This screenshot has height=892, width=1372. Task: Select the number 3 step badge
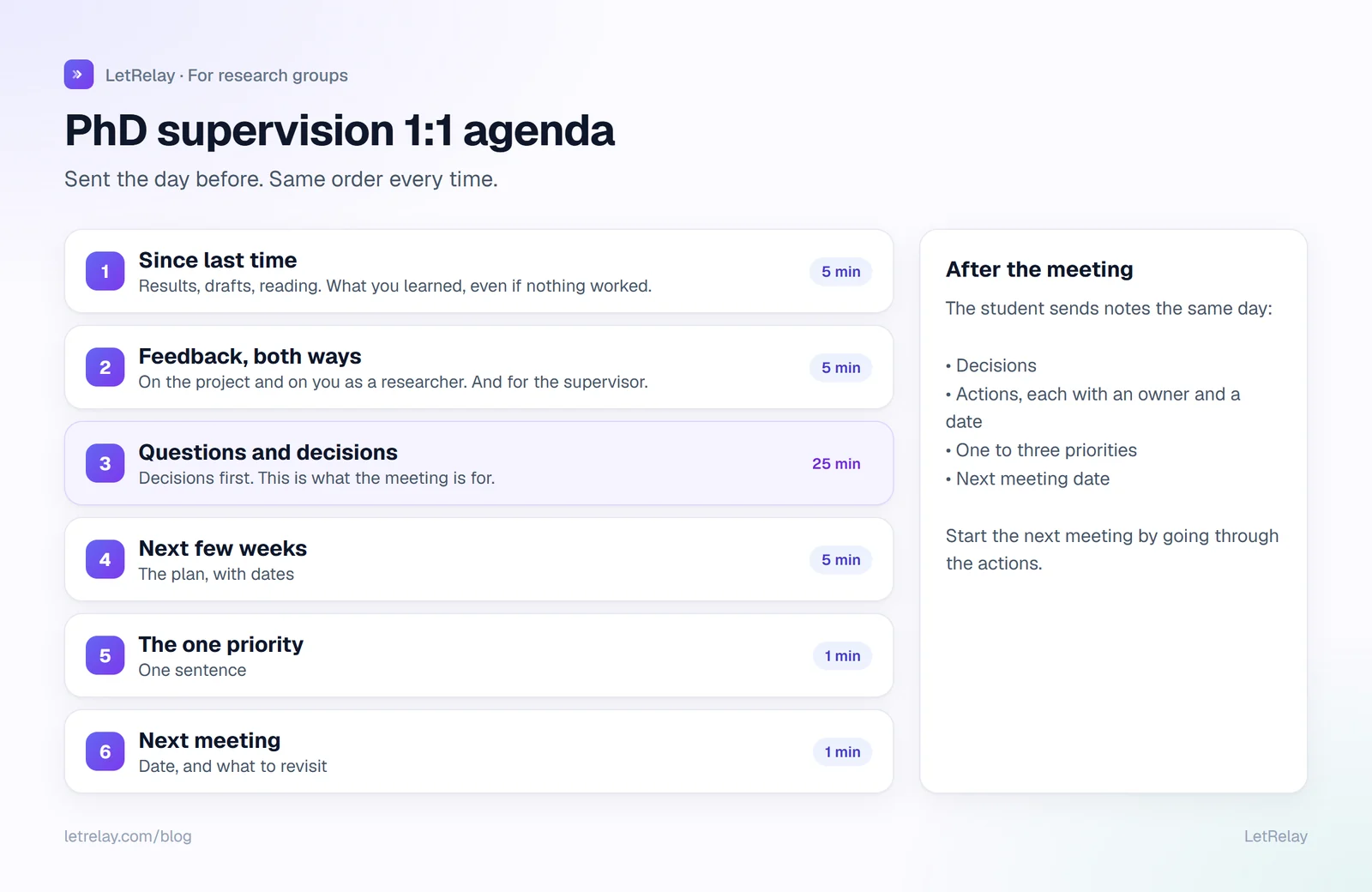tap(105, 463)
